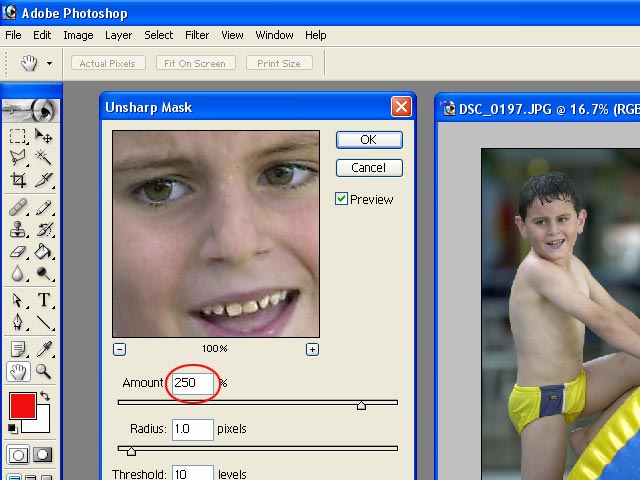Select the Pen tool
Image resolution: width=640 pixels, height=480 pixels.
pyautogui.click(x=18, y=322)
